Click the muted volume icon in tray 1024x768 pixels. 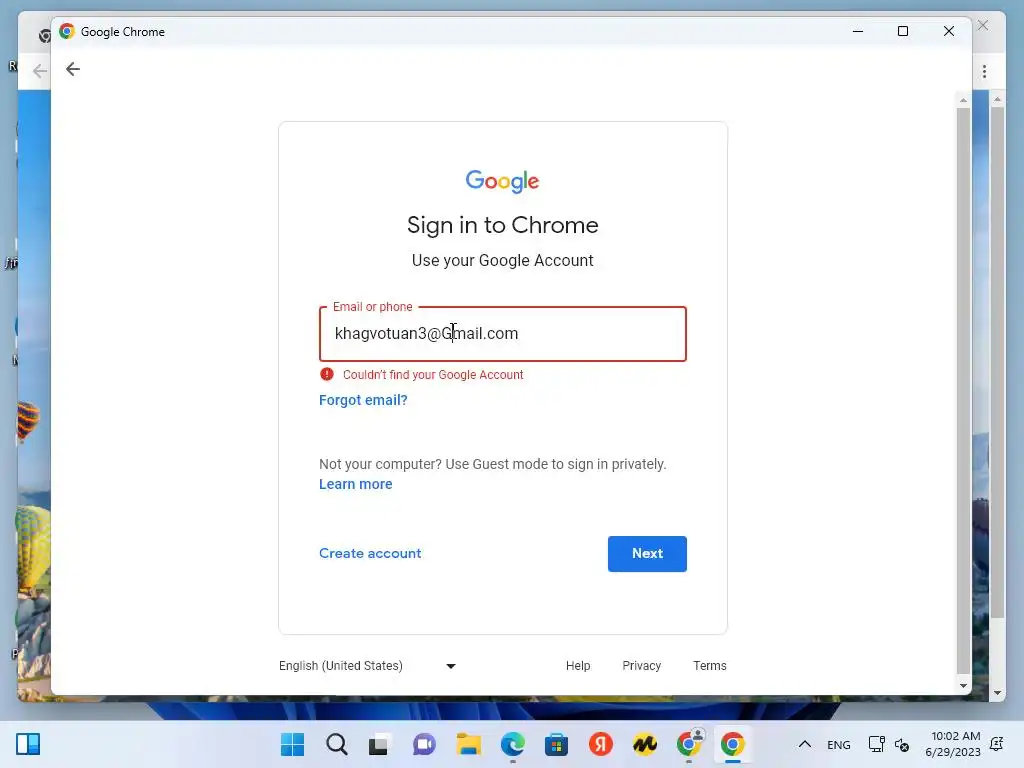(902, 744)
